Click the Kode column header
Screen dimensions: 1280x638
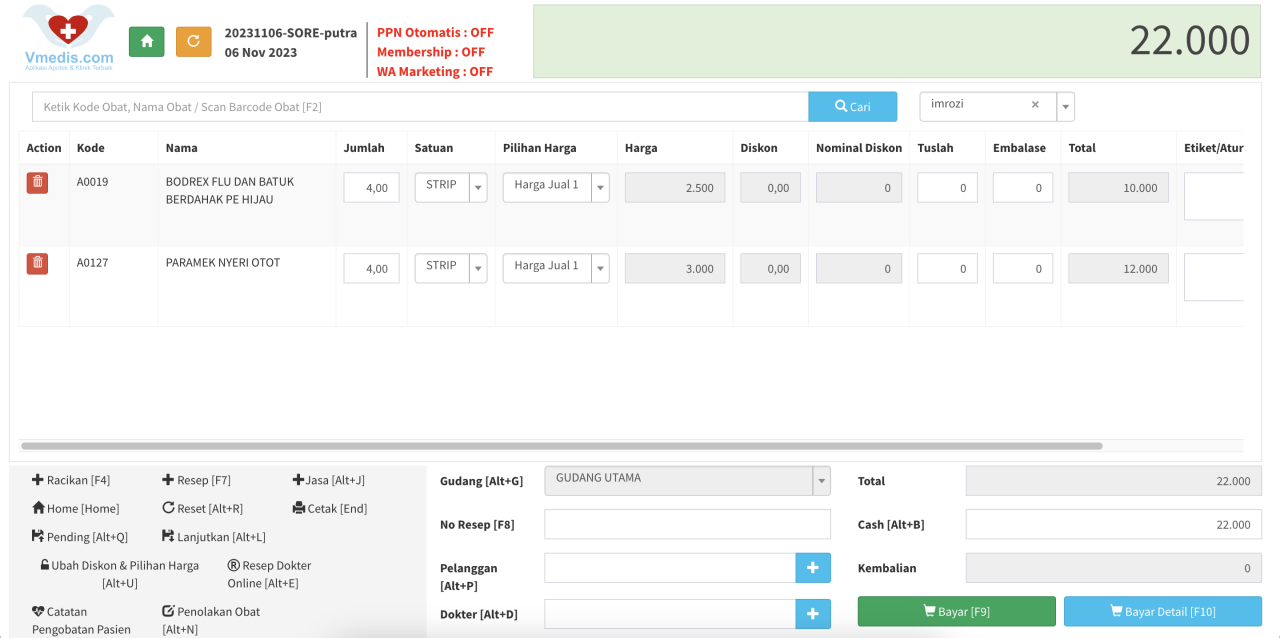91,148
